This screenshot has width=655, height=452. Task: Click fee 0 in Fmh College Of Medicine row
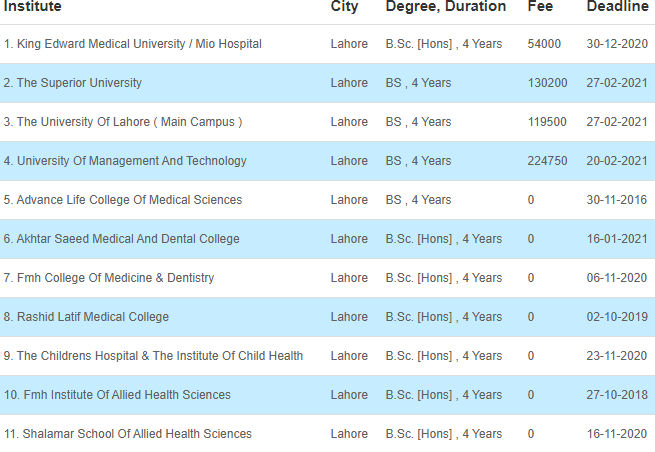click(531, 278)
